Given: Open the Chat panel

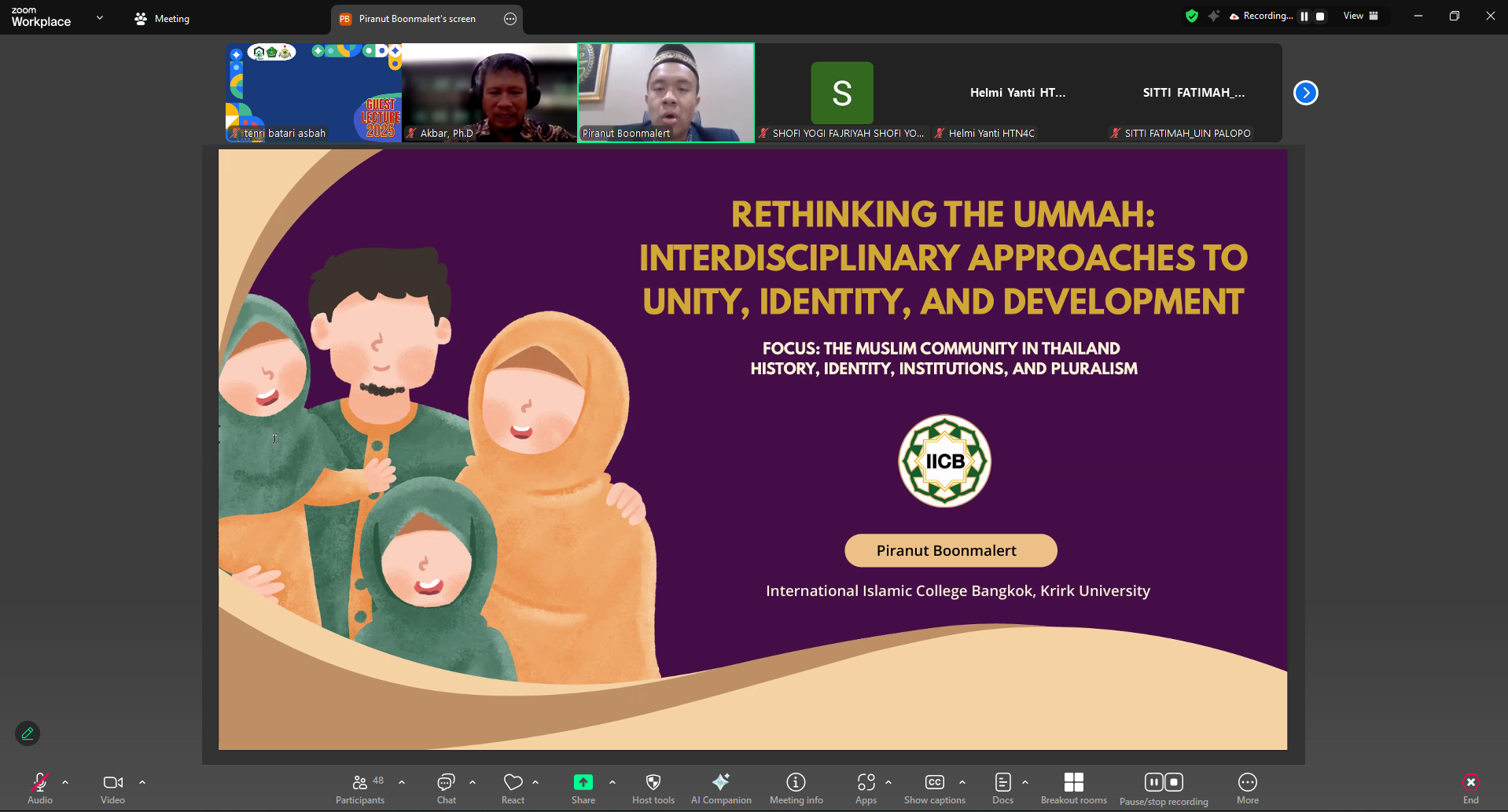Looking at the screenshot, I should pos(446,788).
